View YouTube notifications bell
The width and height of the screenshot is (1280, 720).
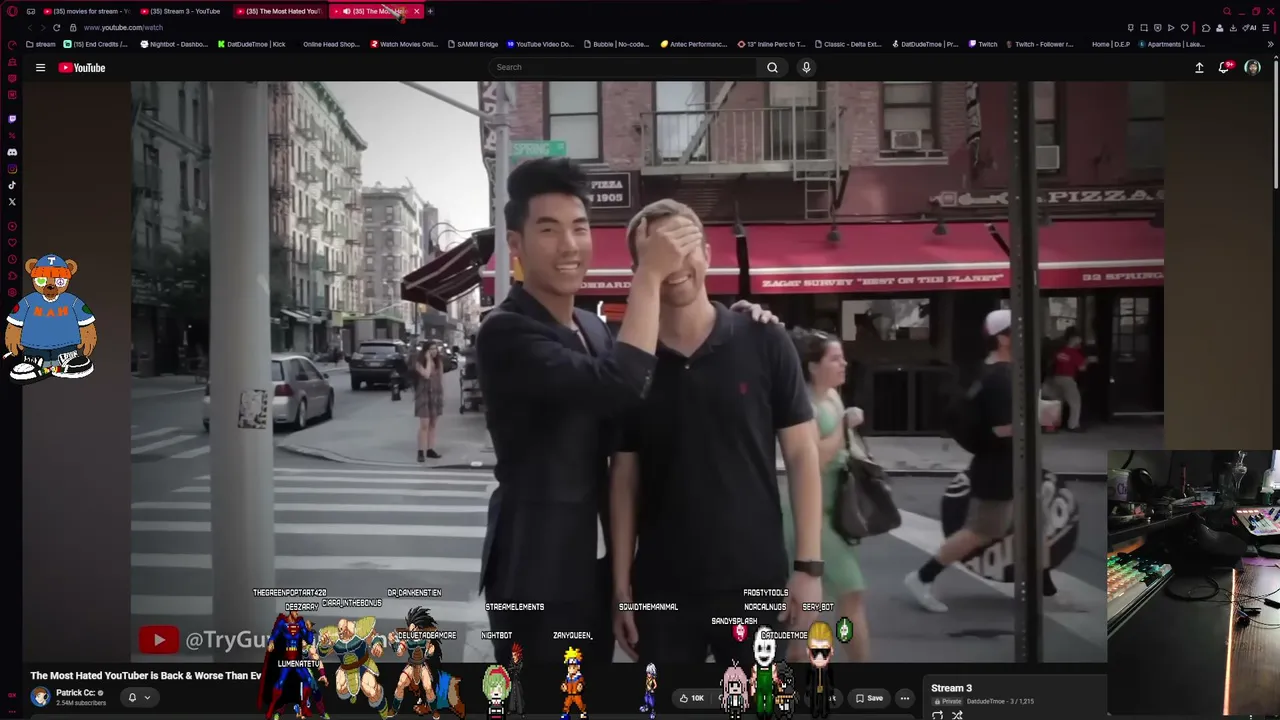click(1224, 67)
